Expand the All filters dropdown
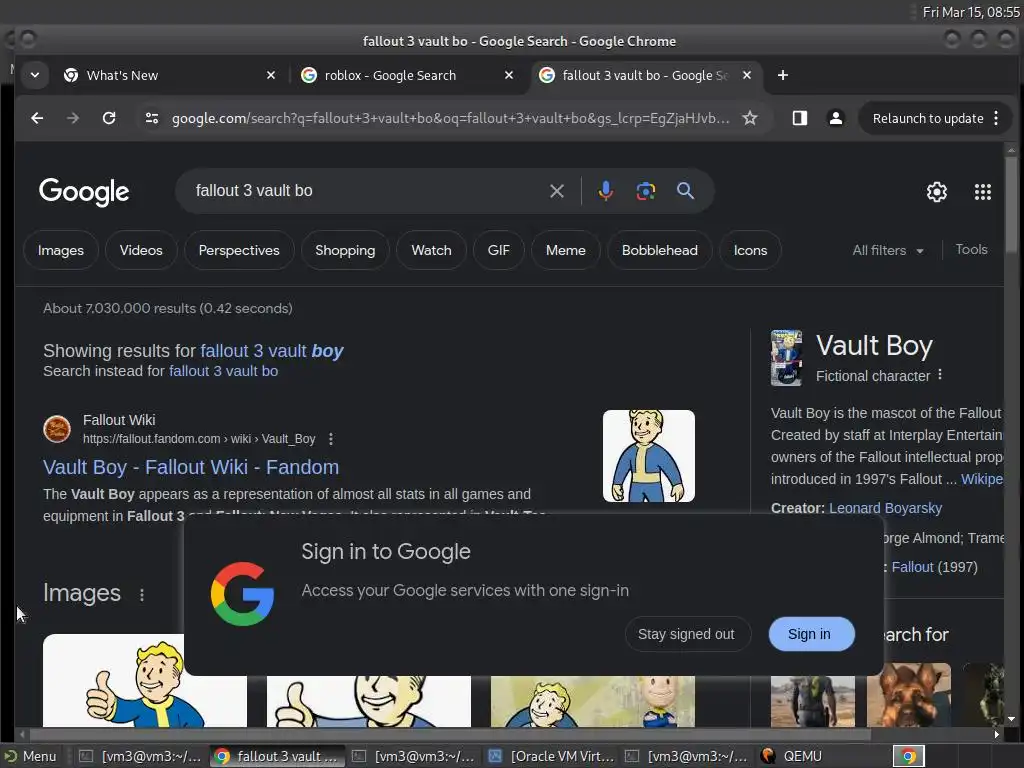The width and height of the screenshot is (1024, 768). [x=888, y=250]
